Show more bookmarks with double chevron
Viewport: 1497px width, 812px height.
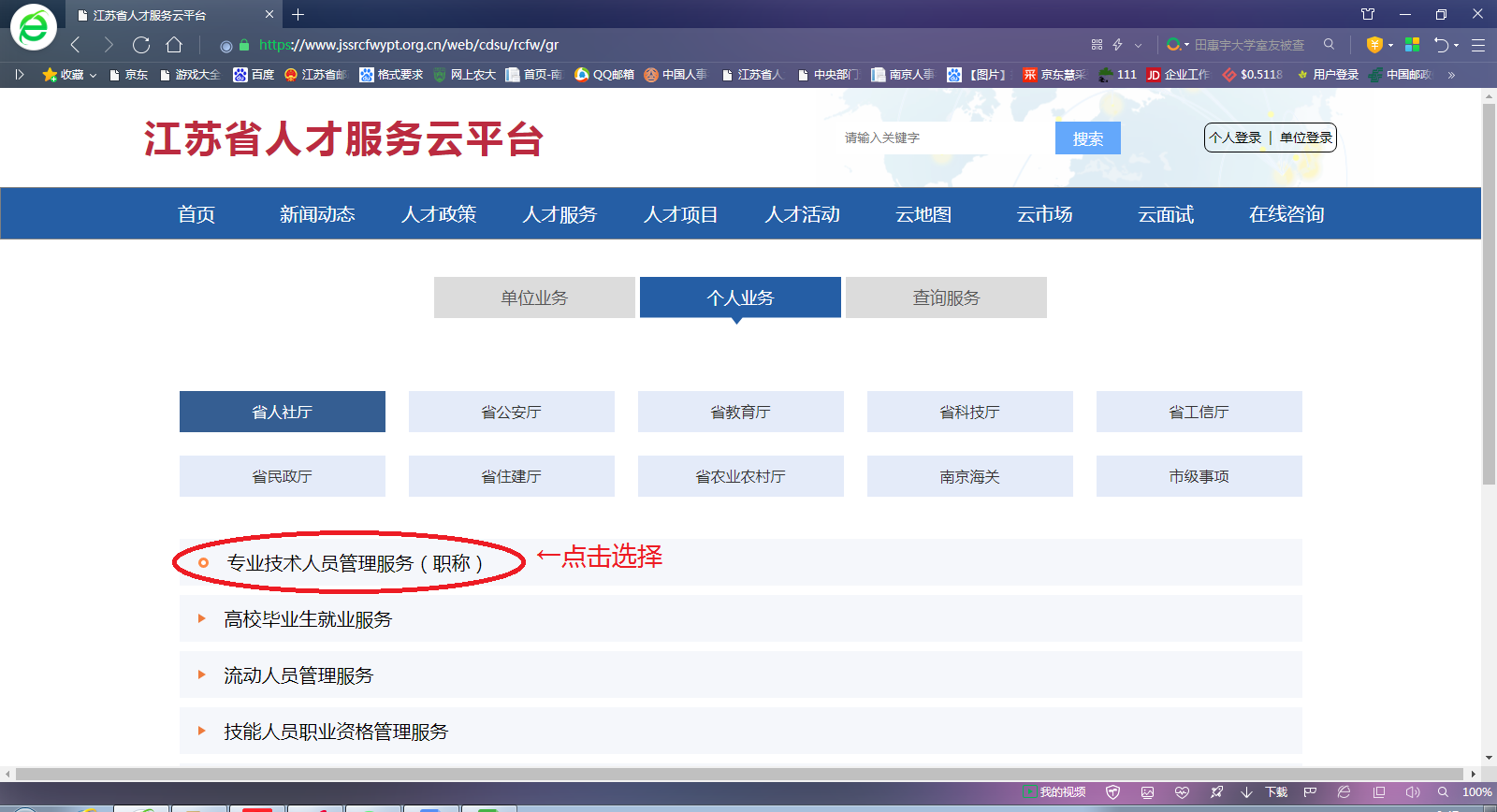point(1451,75)
